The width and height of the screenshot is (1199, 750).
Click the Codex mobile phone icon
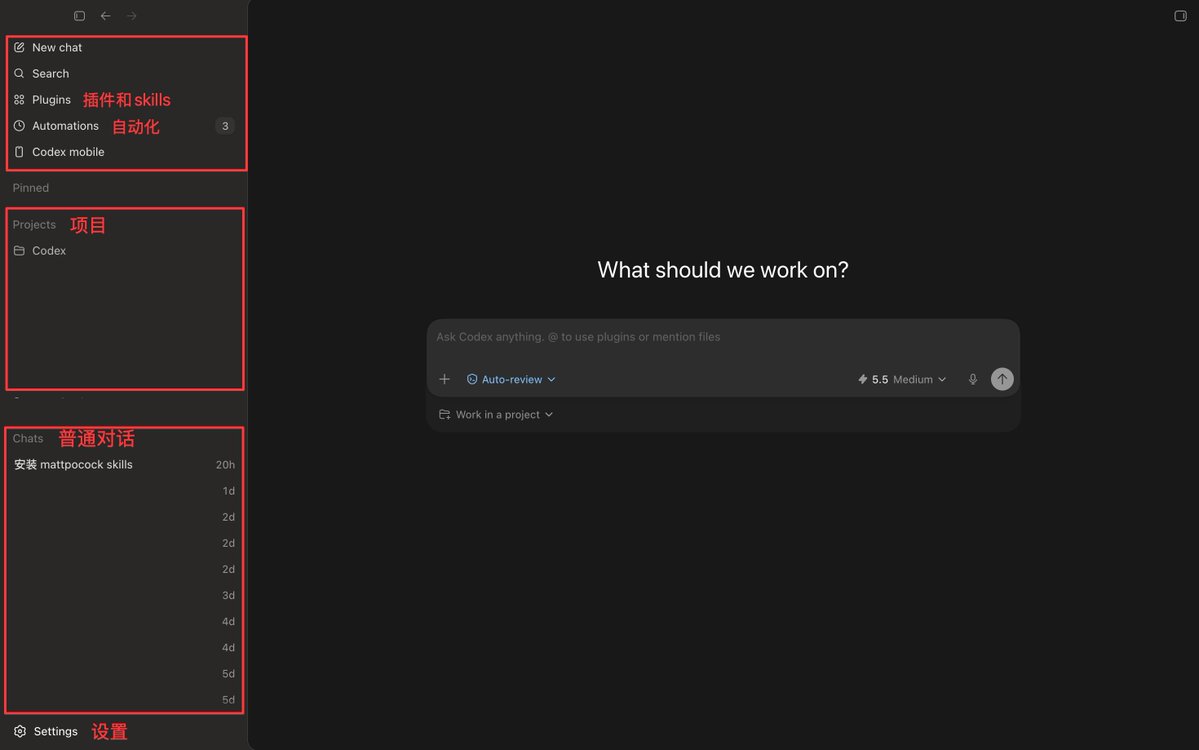point(19,151)
